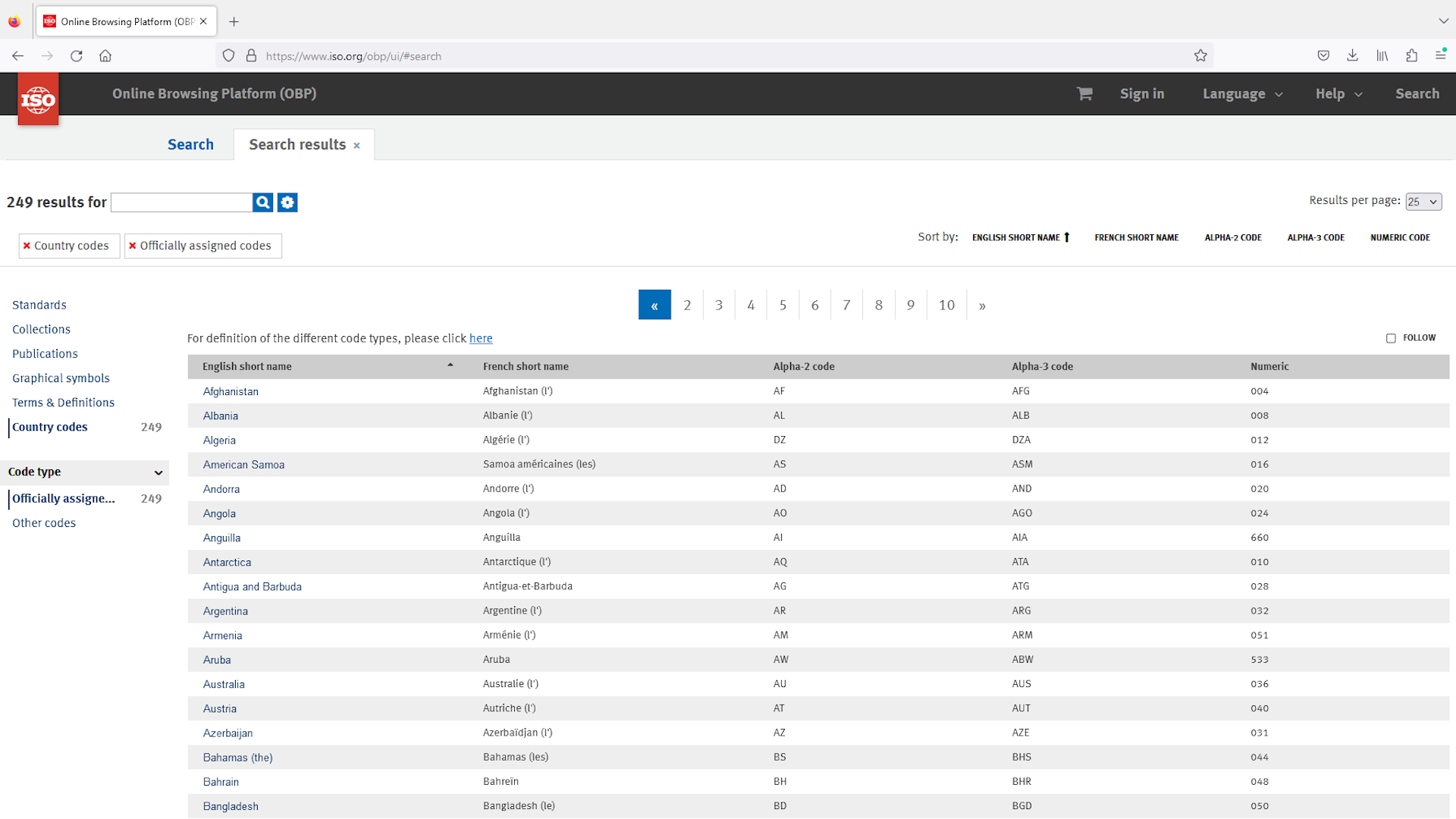Viewport: 1456px width, 819px height.
Task: Click the advanced search settings gear icon
Action: pos(286,202)
